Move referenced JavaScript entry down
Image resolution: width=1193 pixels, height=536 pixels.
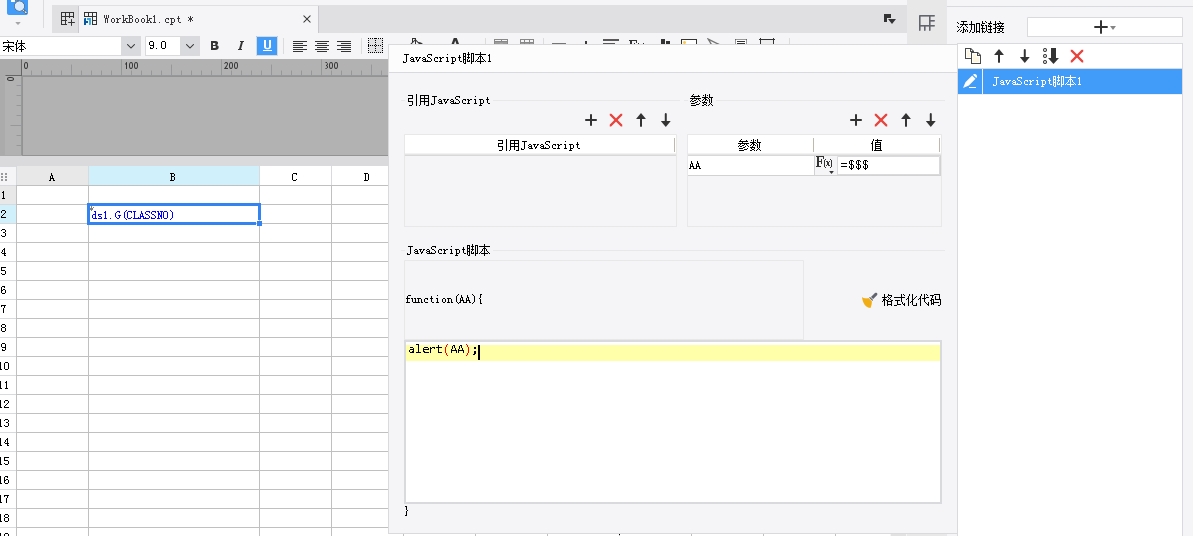point(666,120)
